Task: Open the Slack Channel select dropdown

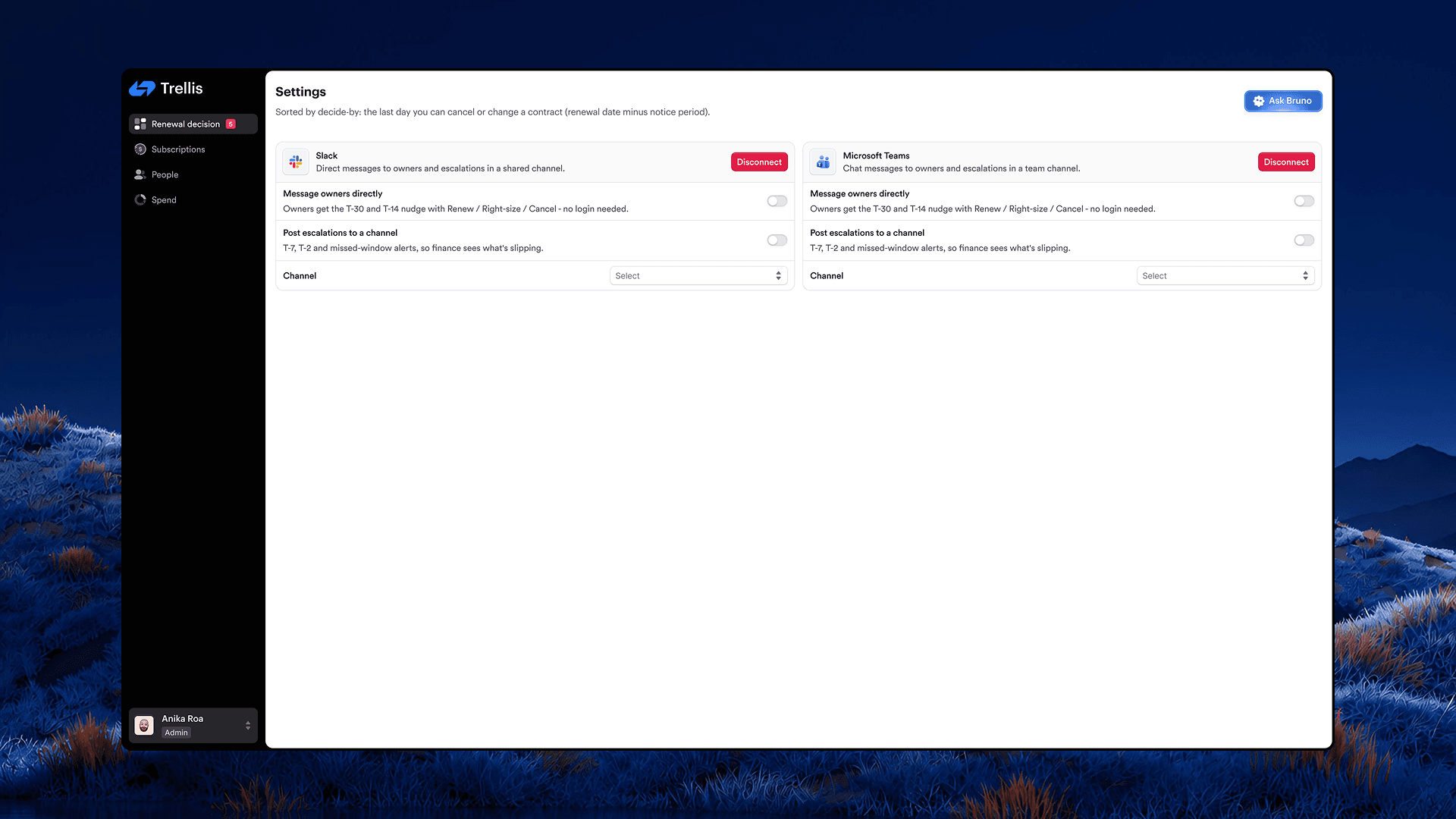Action: click(698, 276)
